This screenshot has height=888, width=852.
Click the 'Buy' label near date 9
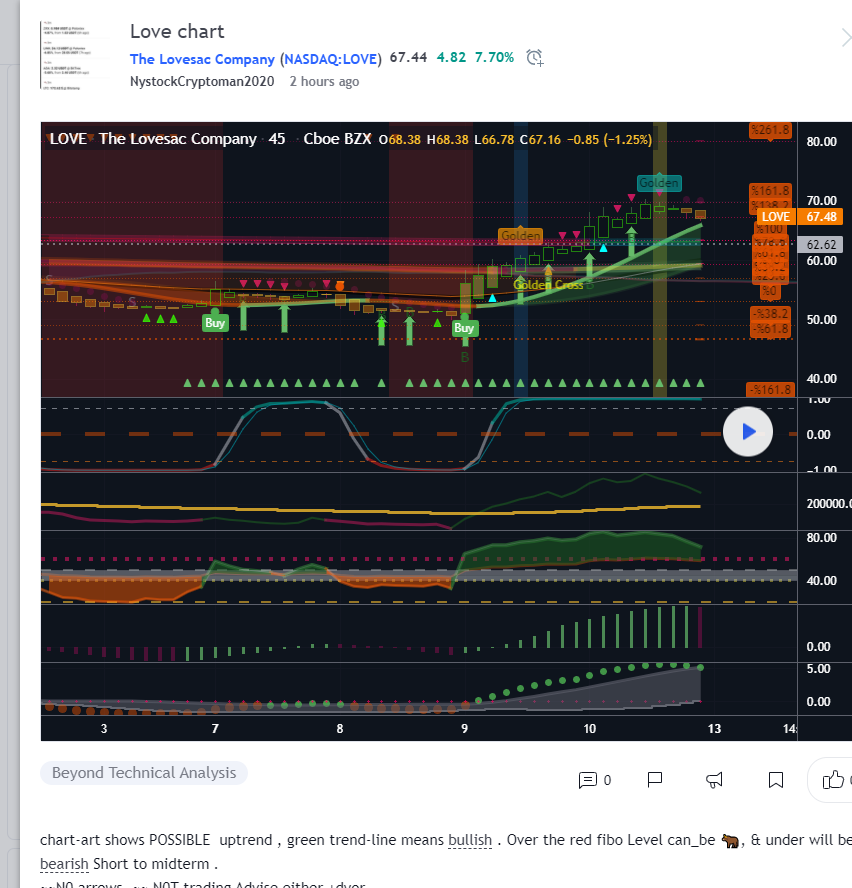click(x=464, y=328)
